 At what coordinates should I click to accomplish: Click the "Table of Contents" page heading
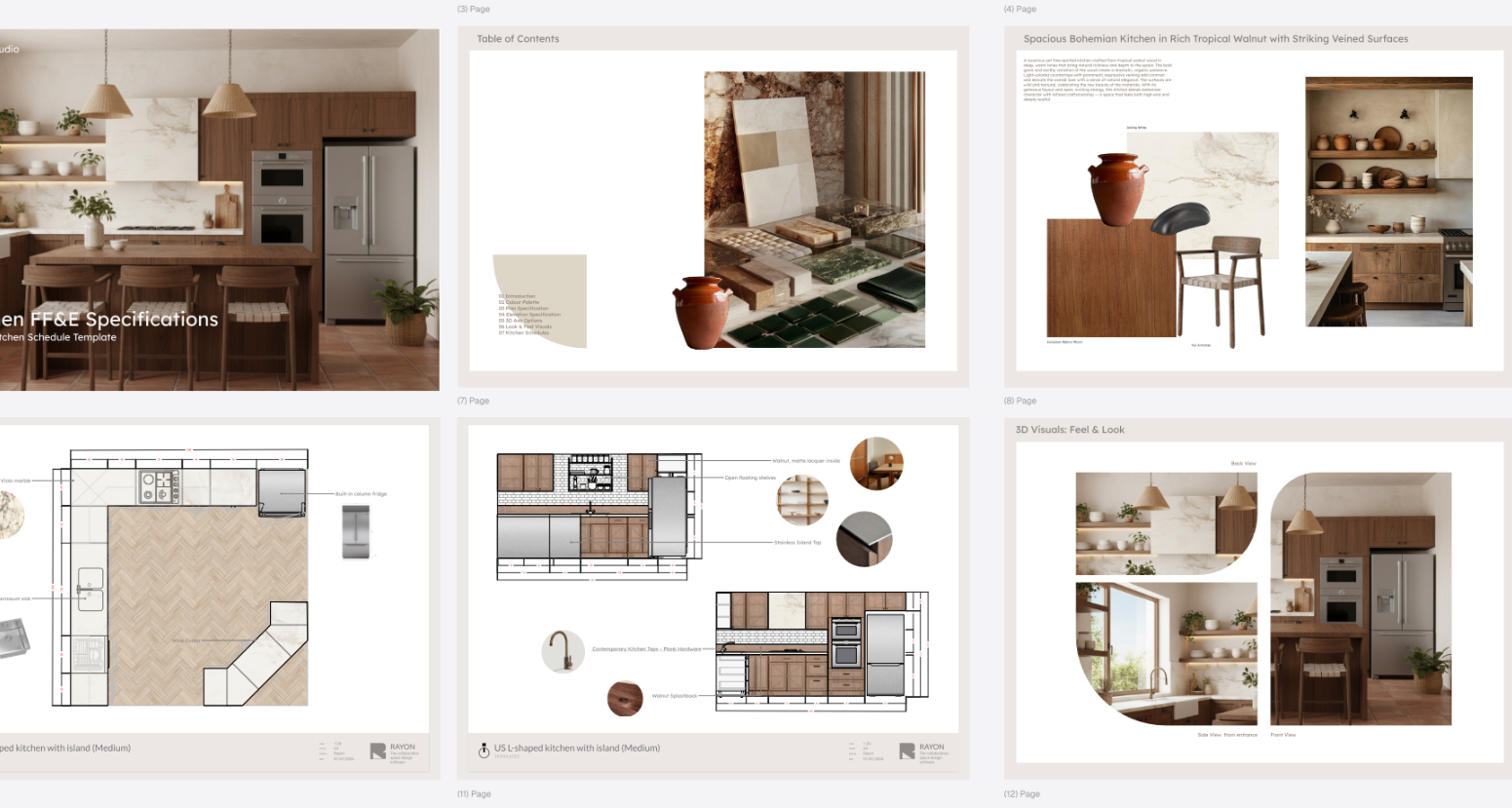pyautogui.click(x=517, y=38)
